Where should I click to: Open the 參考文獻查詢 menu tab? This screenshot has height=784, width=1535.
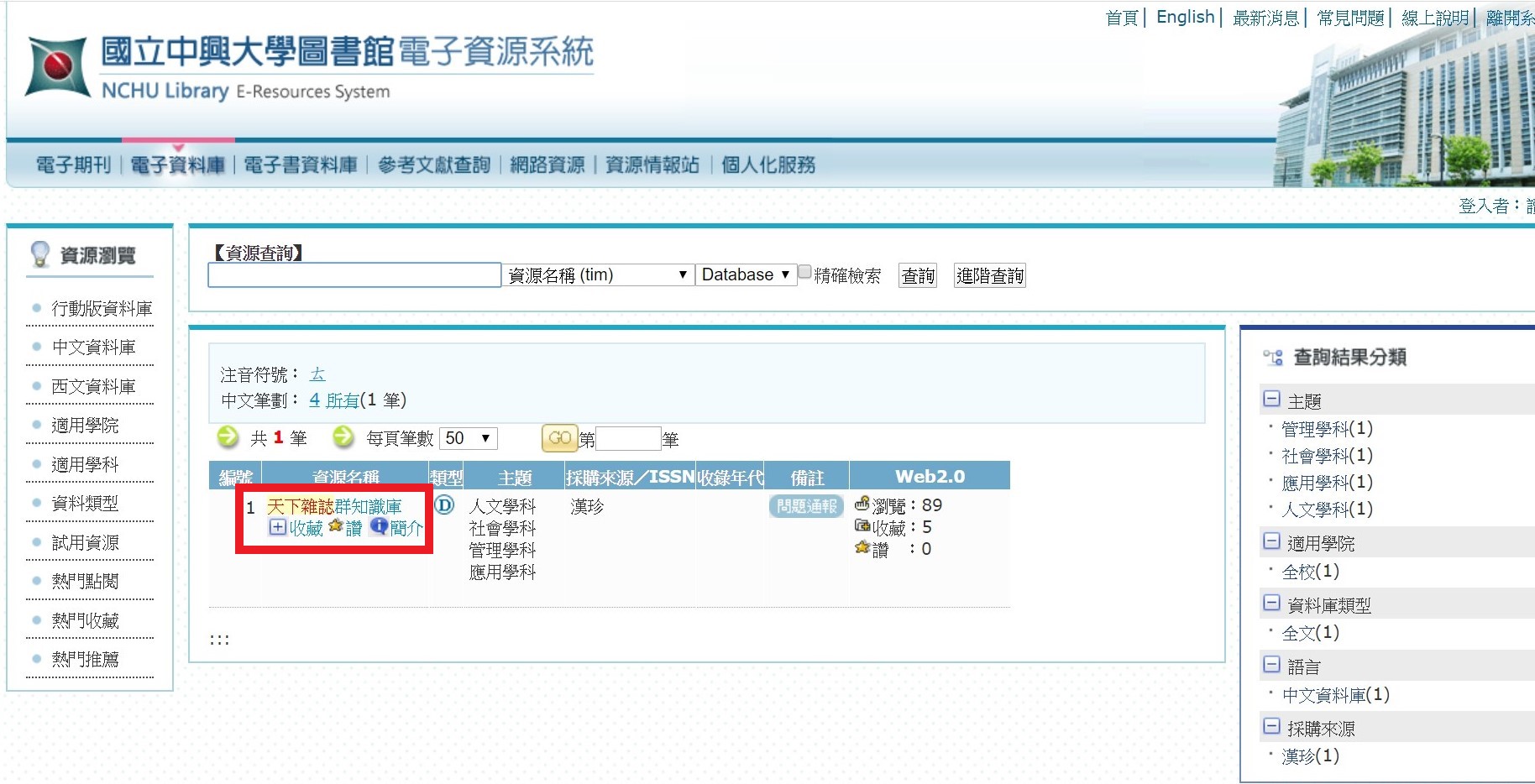434,165
